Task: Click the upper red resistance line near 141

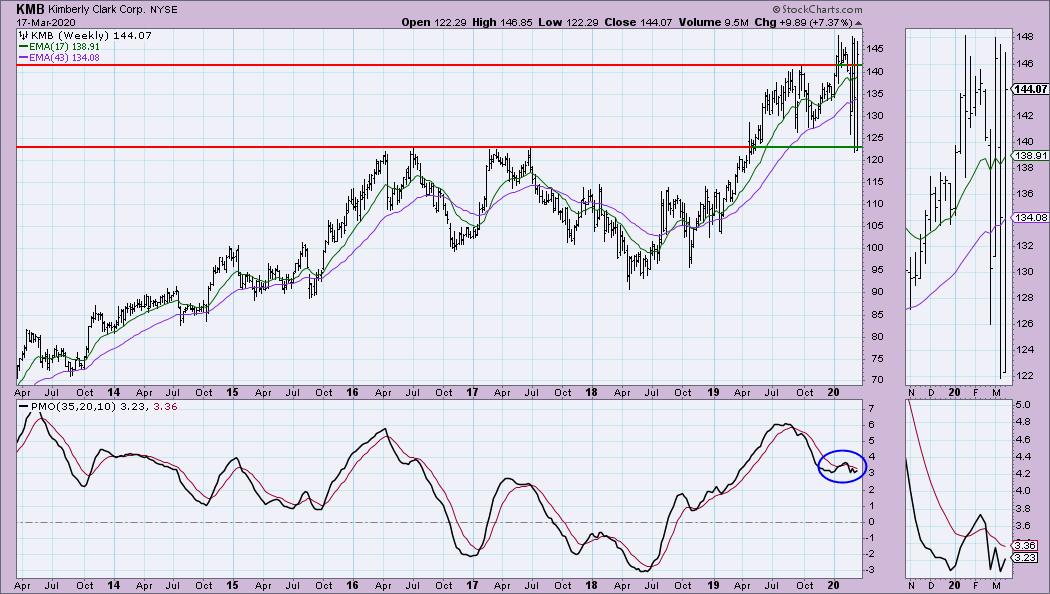Action: [x=439, y=65]
